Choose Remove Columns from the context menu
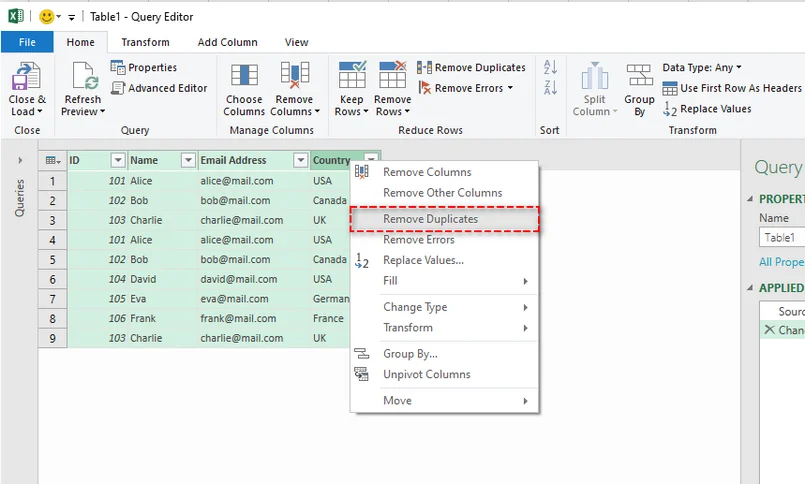The height and width of the screenshot is (484, 805). point(444,172)
